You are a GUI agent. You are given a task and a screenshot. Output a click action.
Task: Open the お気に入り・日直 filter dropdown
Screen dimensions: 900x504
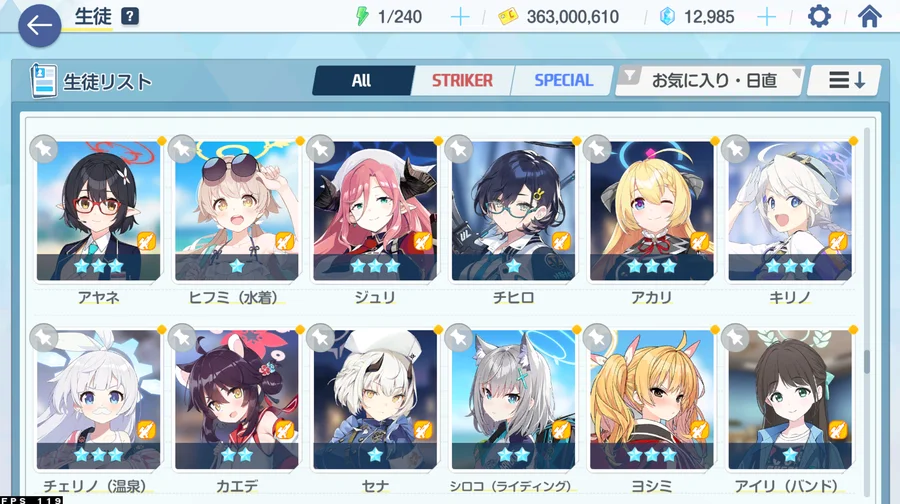tap(711, 81)
